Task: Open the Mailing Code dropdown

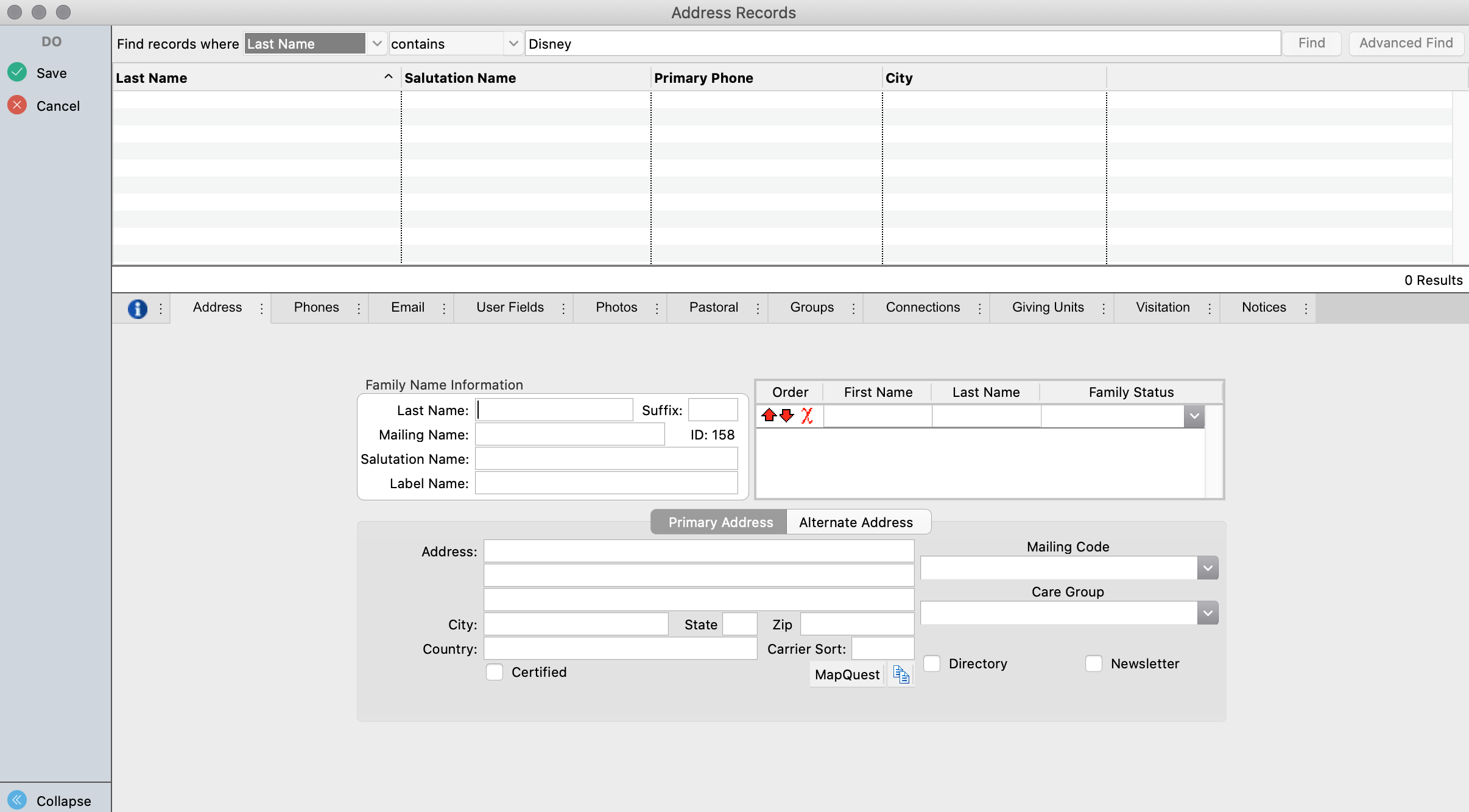Action: click(1207, 568)
